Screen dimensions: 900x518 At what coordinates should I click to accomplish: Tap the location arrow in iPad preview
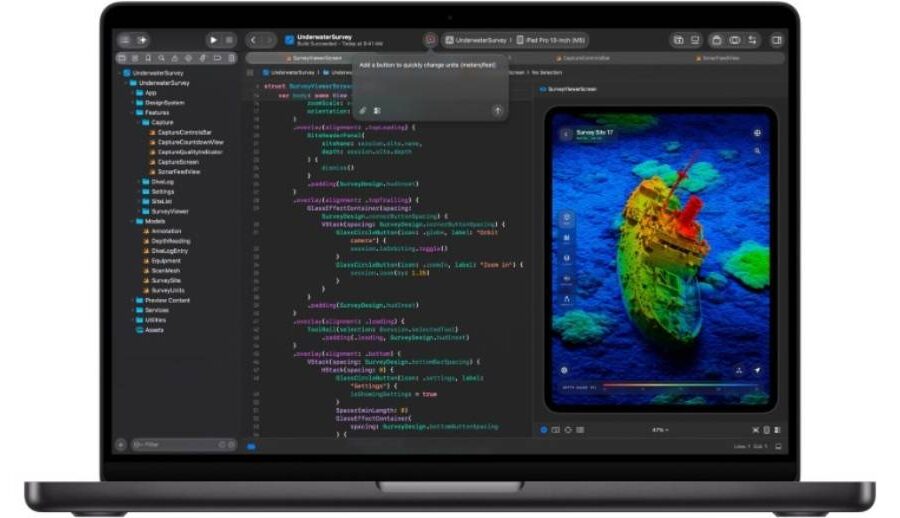pos(757,370)
